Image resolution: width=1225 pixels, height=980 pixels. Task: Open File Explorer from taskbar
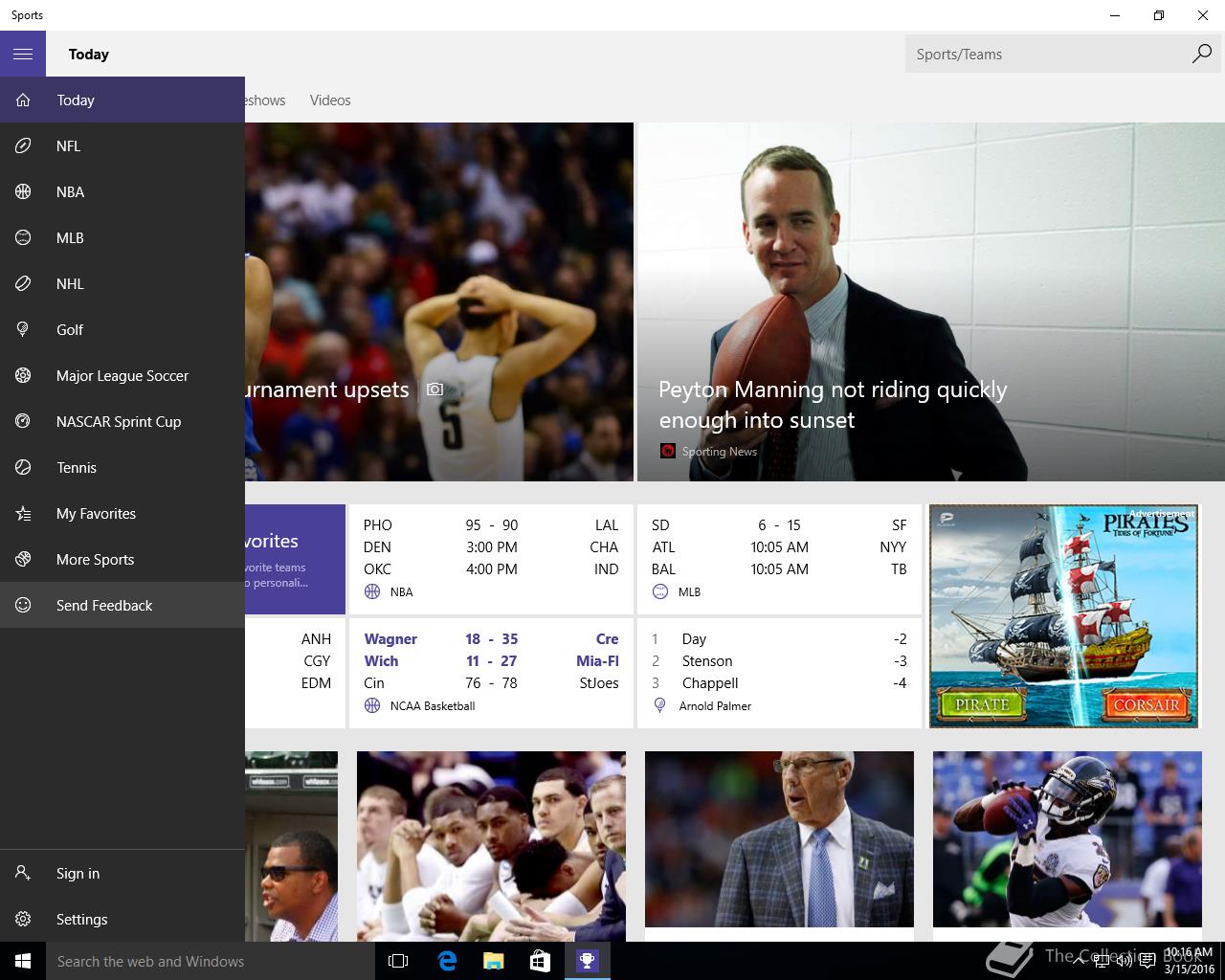[493, 961]
